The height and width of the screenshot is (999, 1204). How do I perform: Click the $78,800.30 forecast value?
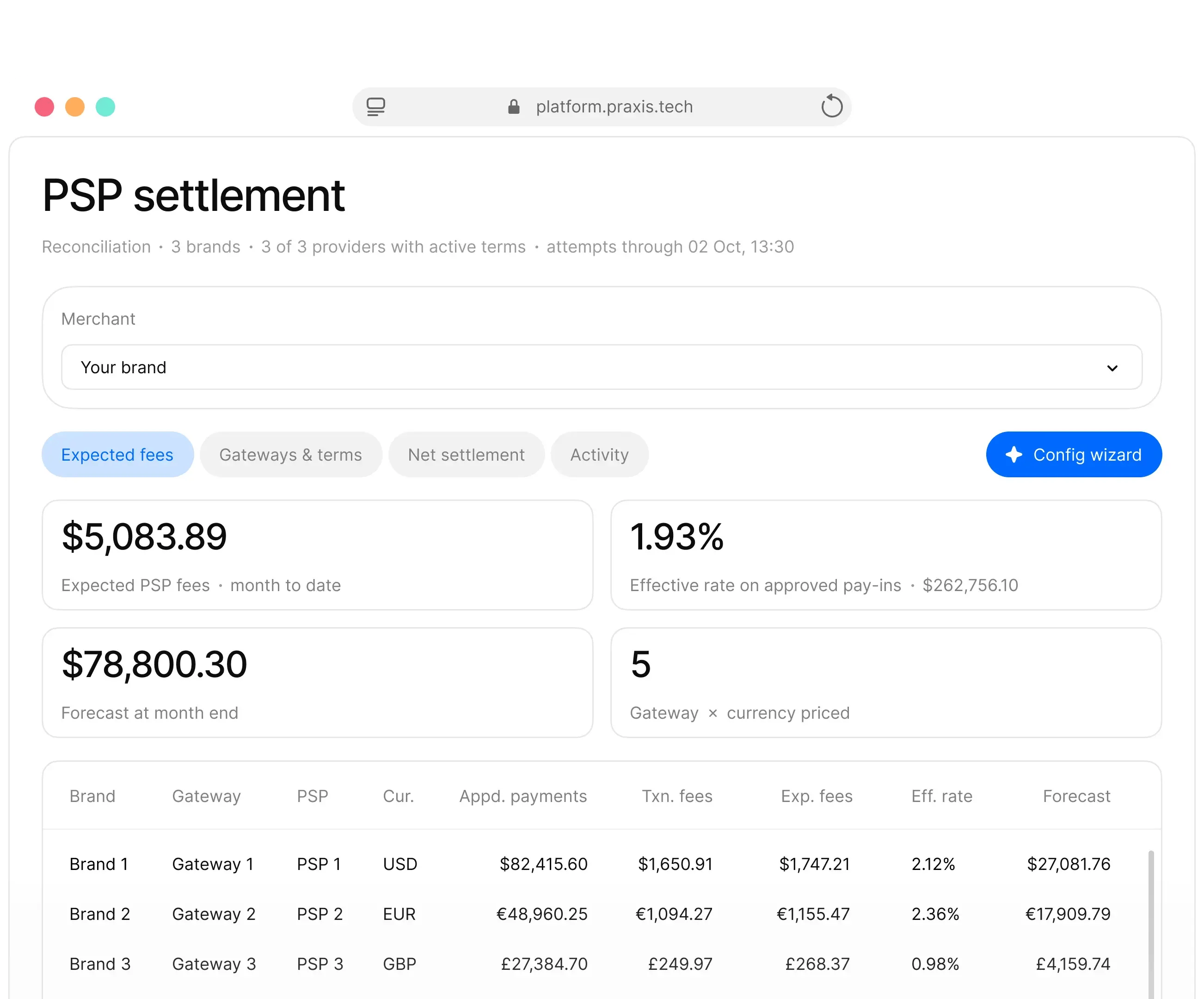click(154, 665)
